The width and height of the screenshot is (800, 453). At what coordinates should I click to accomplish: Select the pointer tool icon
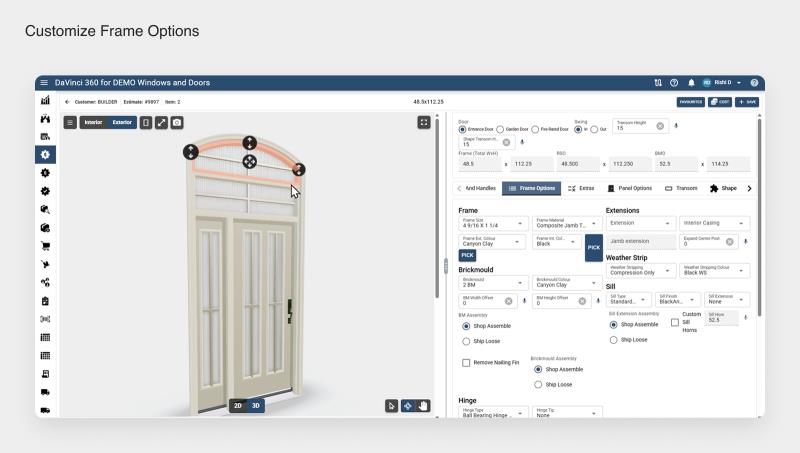391,406
